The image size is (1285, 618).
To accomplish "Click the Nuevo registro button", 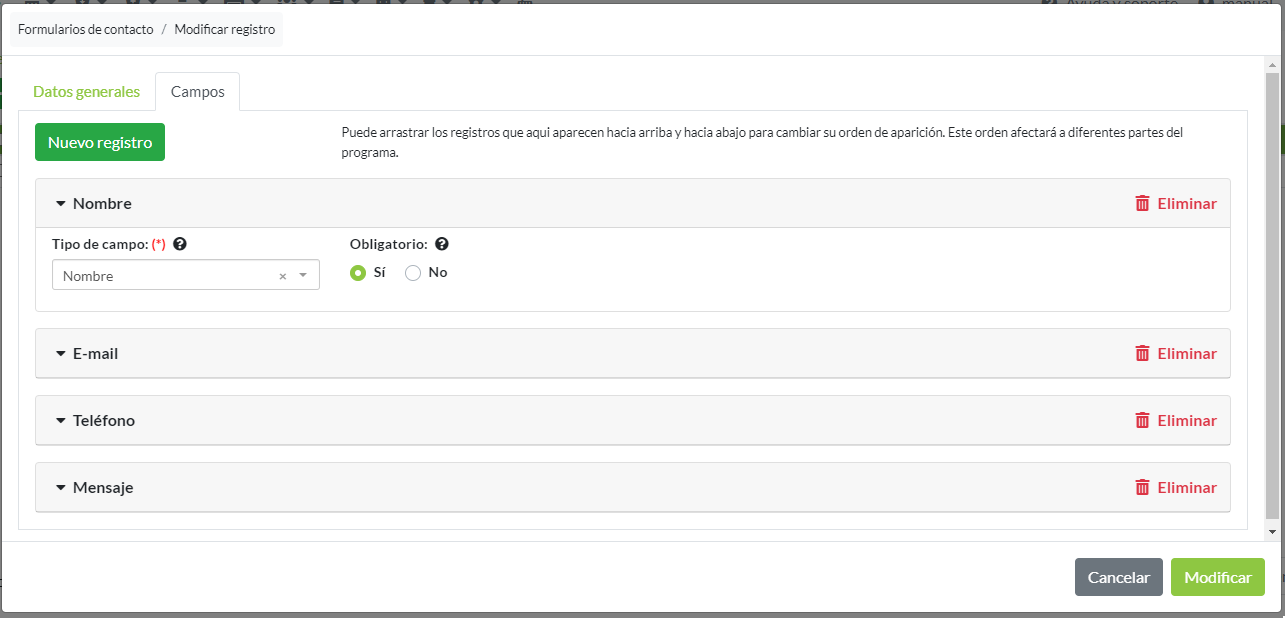I will point(100,142).
